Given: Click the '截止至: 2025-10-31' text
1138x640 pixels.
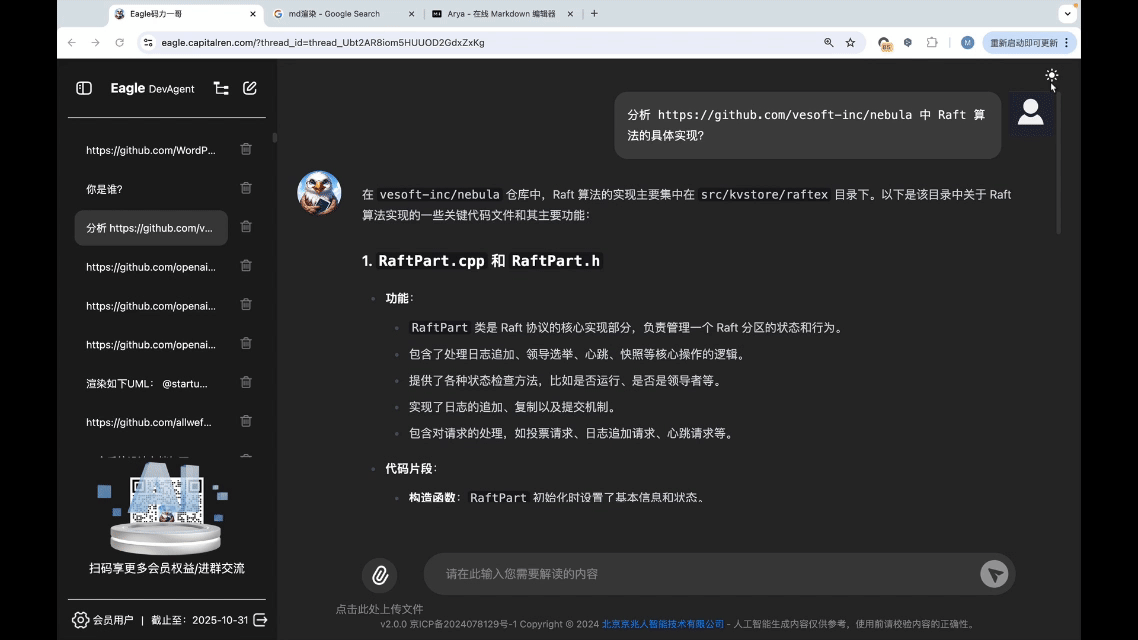Looking at the screenshot, I should [x=200, y=620].
